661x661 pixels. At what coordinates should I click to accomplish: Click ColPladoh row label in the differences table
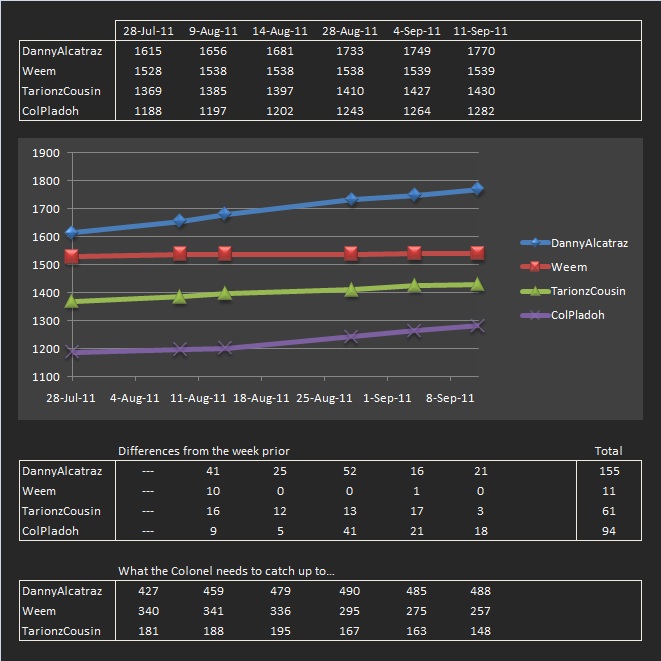point(50,531)
